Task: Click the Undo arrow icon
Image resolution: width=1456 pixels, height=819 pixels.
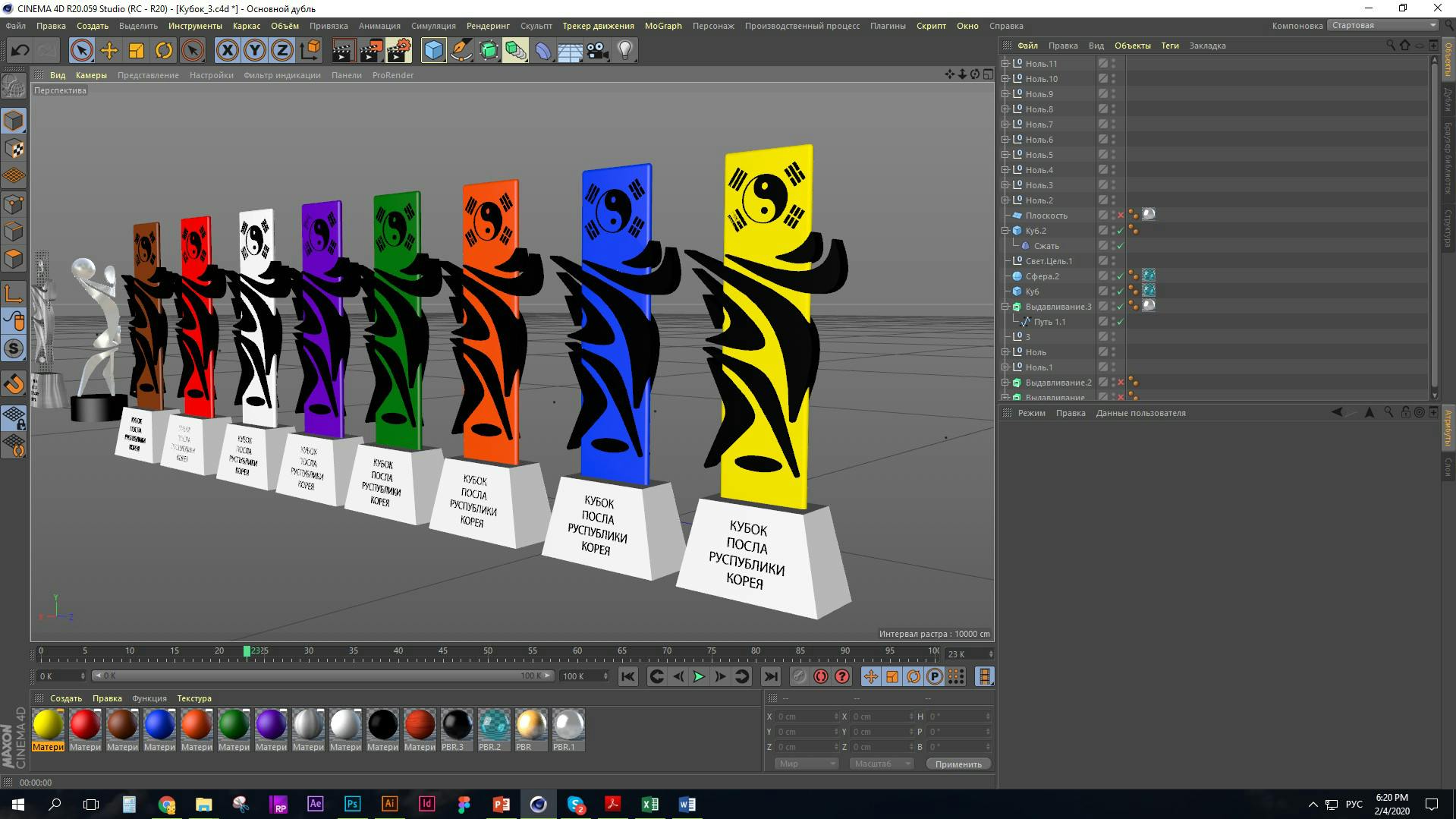Action: pyautogui.click(x=20, y=51)
